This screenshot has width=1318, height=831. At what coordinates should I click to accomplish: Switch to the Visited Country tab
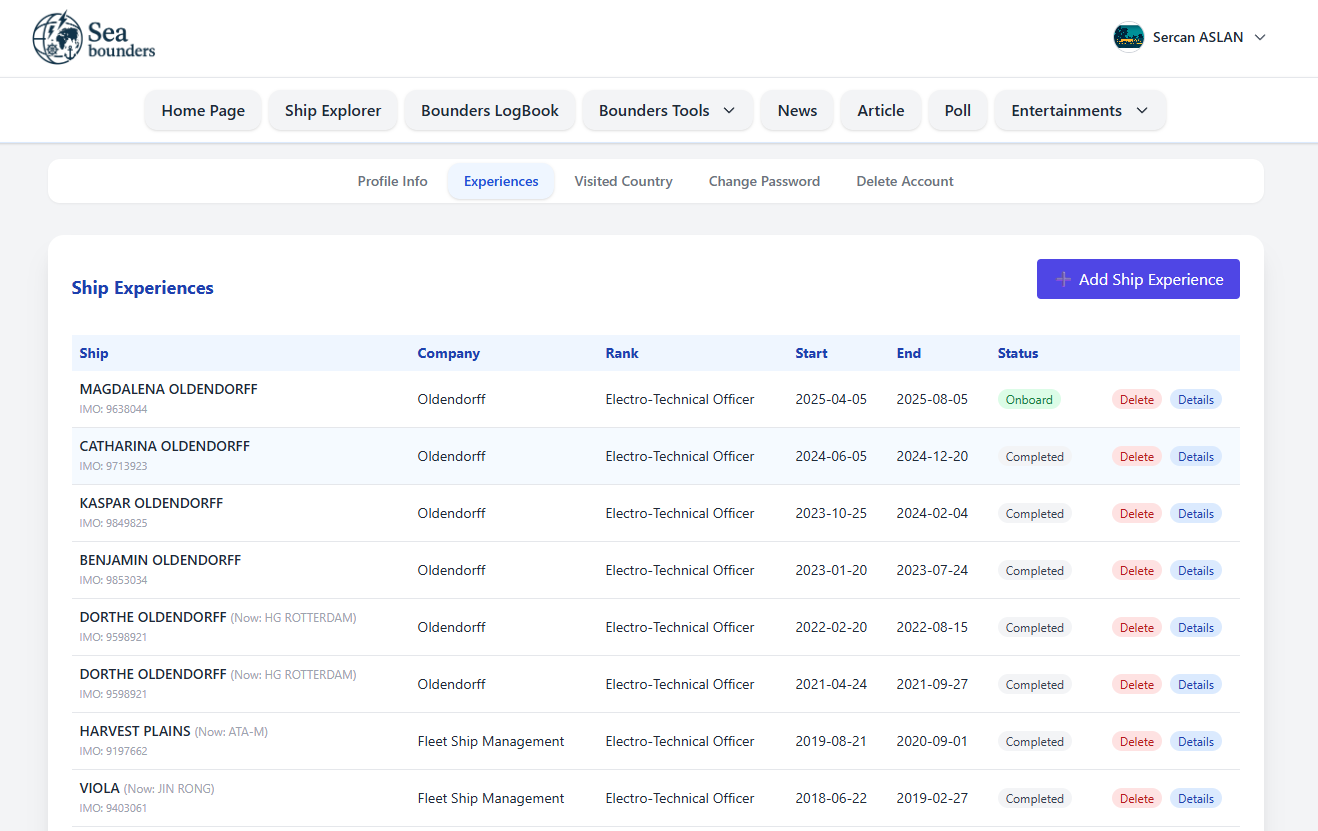tap(623, 182)
